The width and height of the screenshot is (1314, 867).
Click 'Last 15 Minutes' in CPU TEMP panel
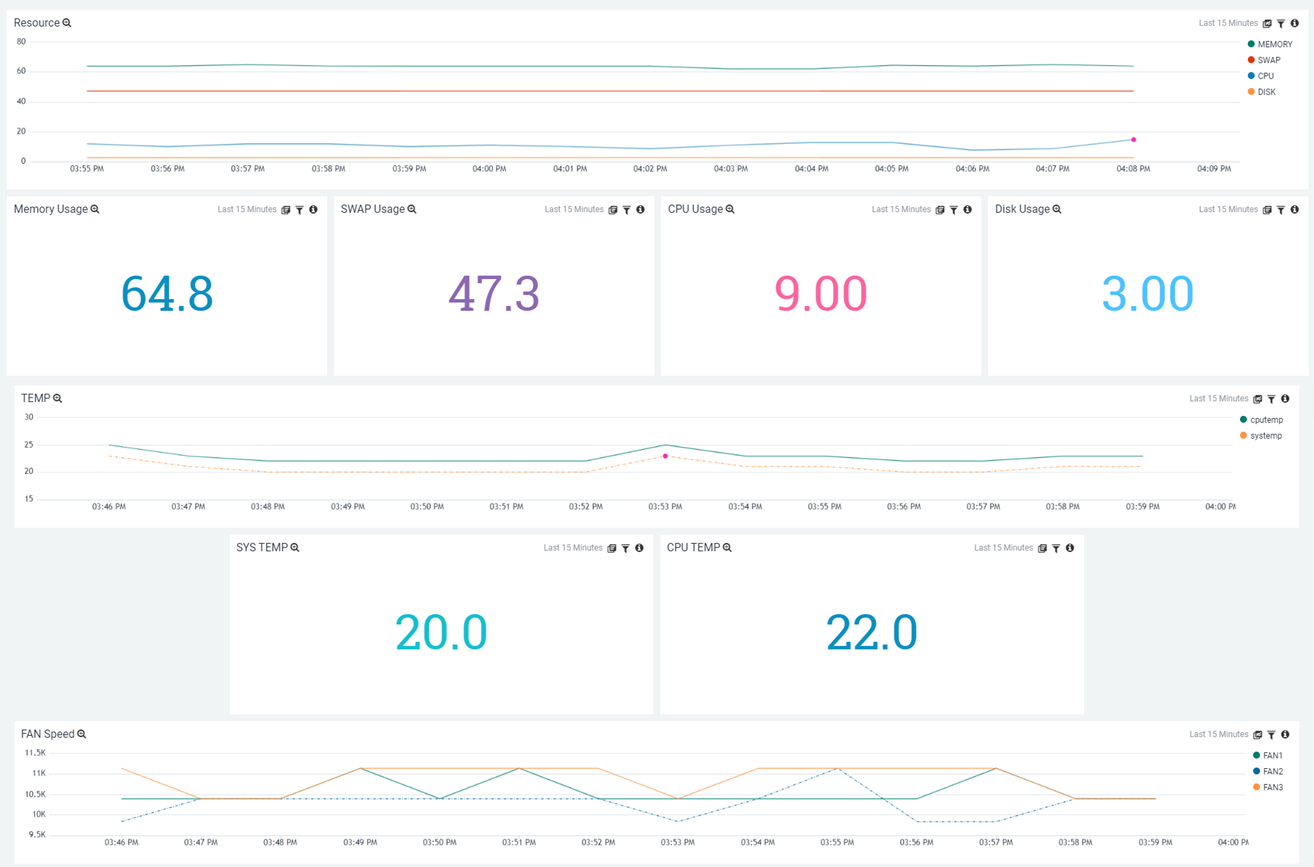point(1003,548)
